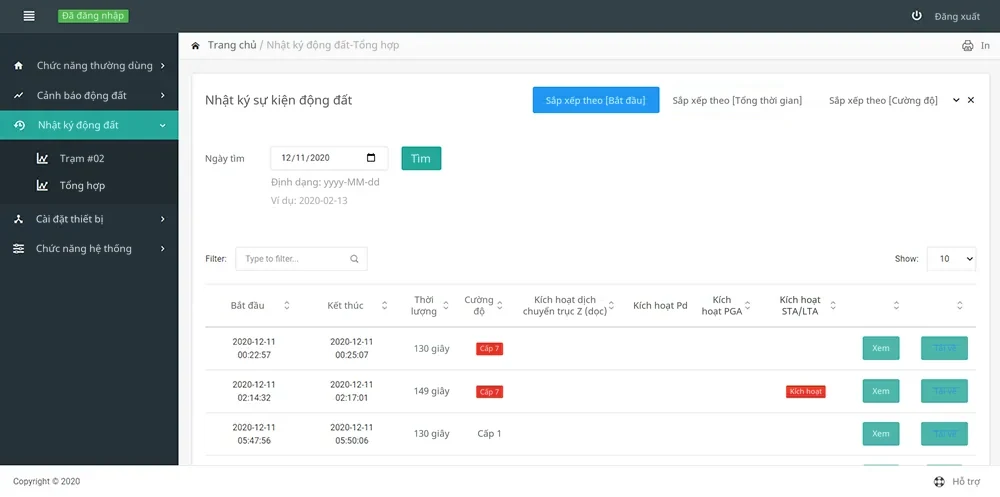Viewport: 1000px width, 497px height.
Task: Expand the Cảnh báo động đất menu
Action: [x=163, y=96]
